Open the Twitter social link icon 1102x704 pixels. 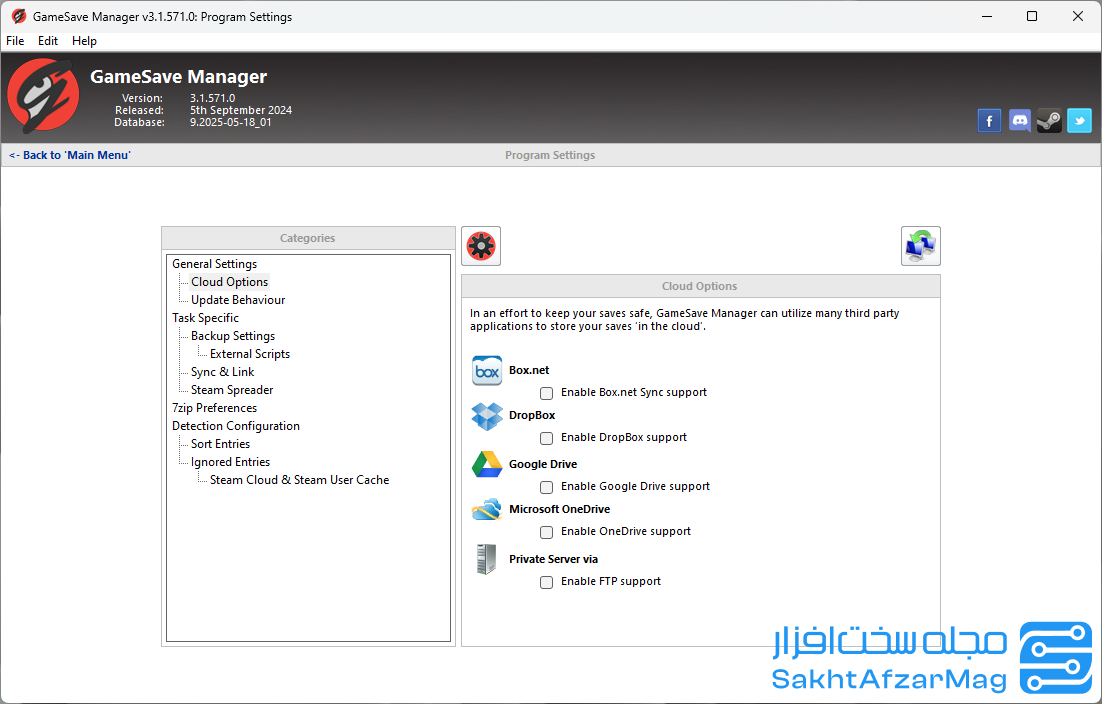1080,121
